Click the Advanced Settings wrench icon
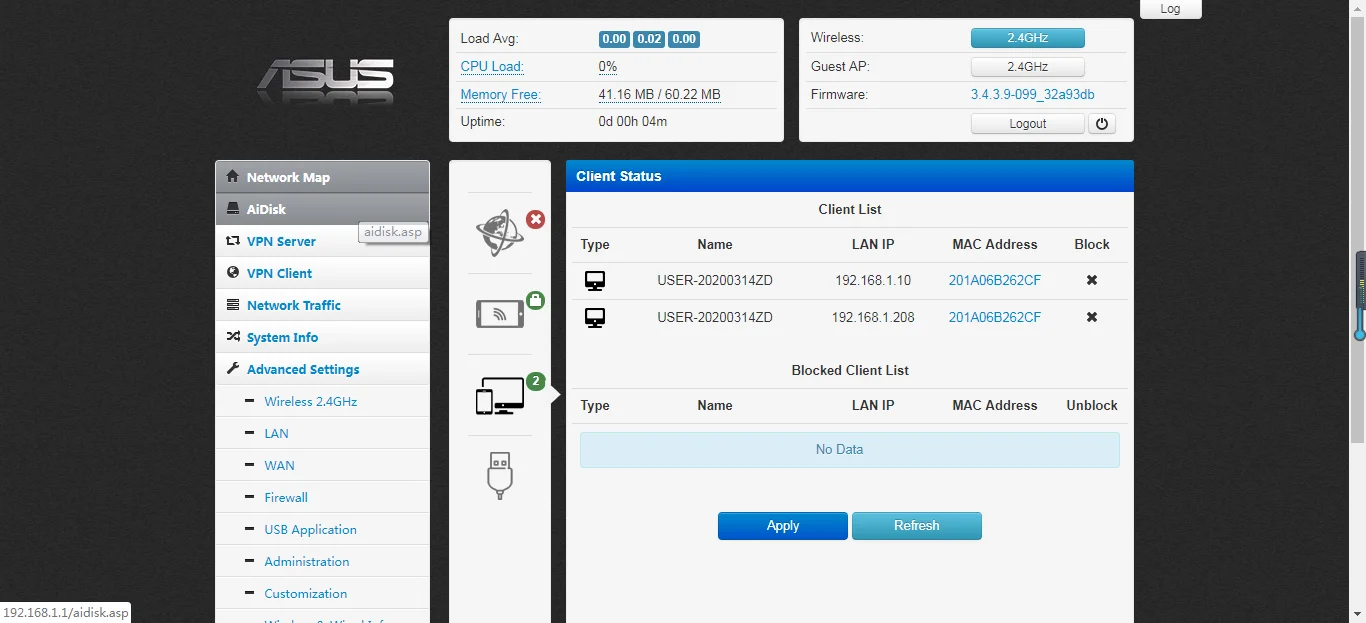 point(233,369)
